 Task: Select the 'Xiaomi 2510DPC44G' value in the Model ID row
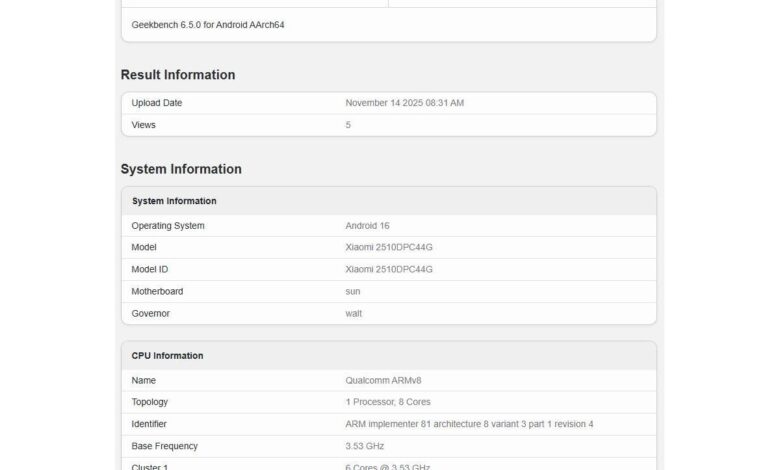pos(389,269)
